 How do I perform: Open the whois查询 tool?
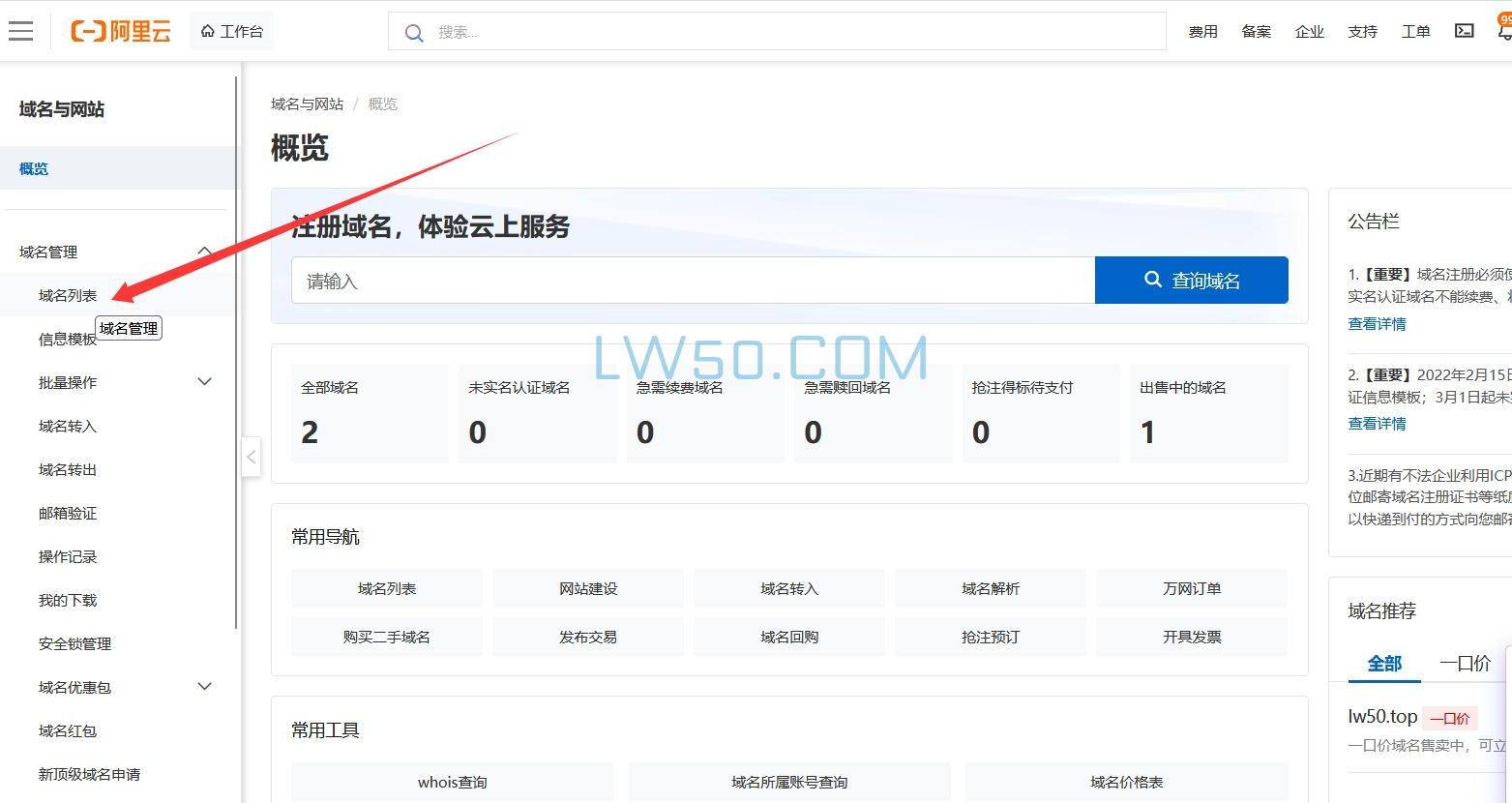point(452,782)
